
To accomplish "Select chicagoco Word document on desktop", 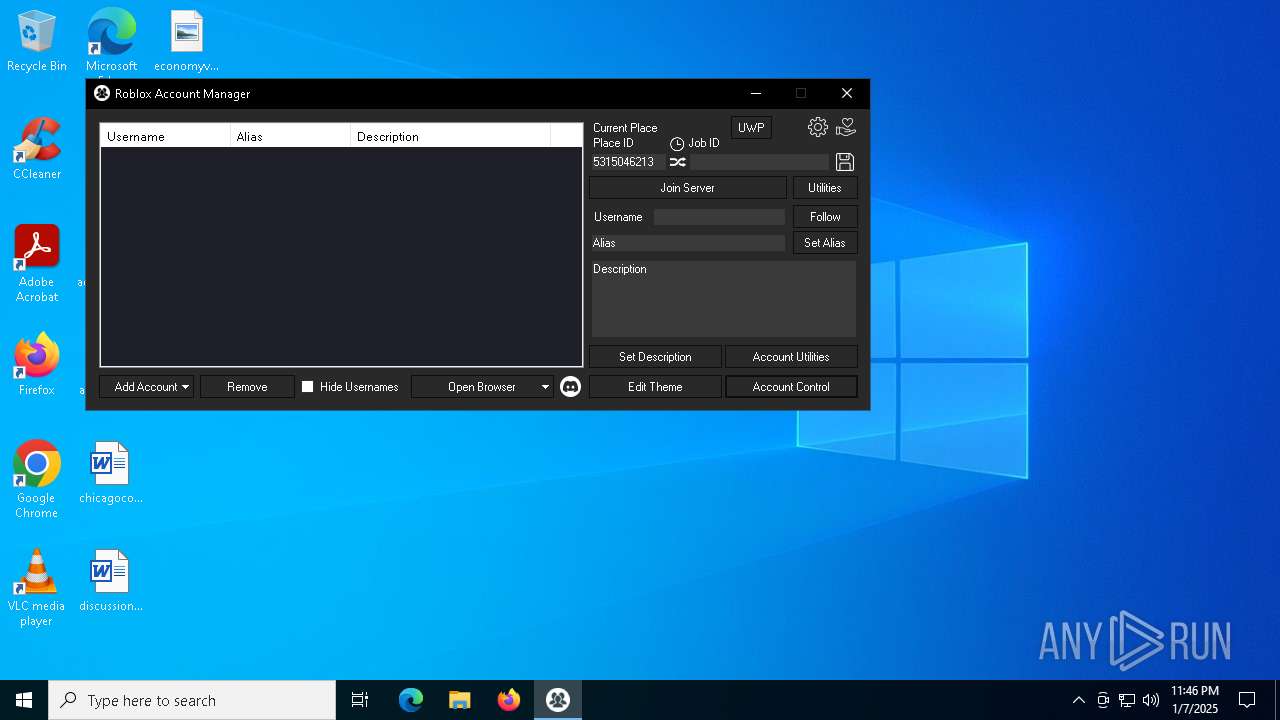I will (x=111, y=473).
